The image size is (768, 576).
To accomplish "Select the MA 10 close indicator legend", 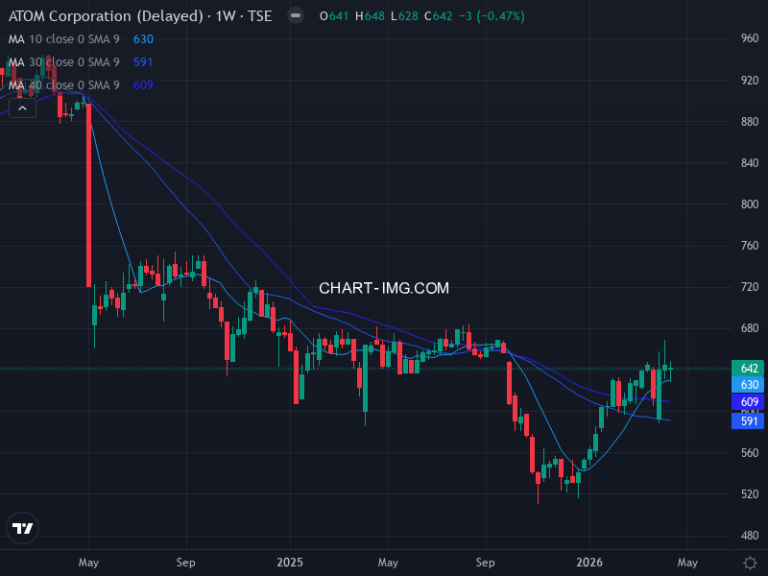I will pyautogui.click(x=64, y=39).
